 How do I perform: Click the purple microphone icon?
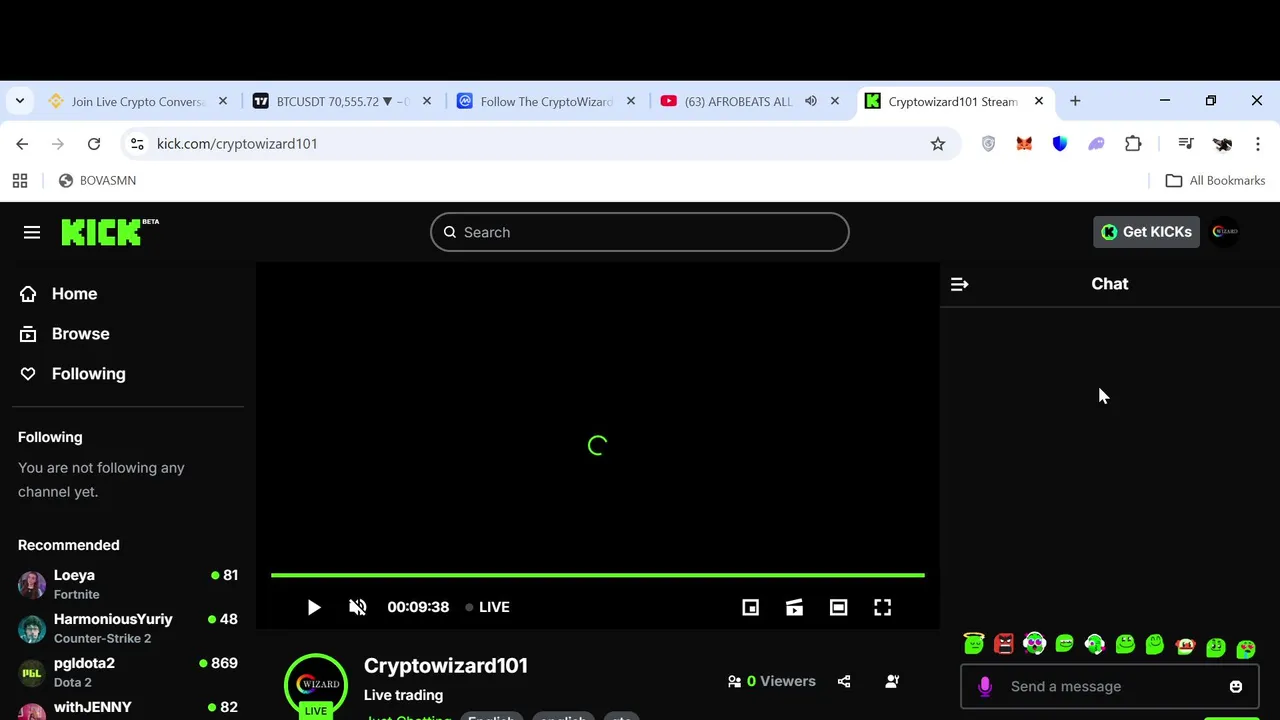[985, 686]
